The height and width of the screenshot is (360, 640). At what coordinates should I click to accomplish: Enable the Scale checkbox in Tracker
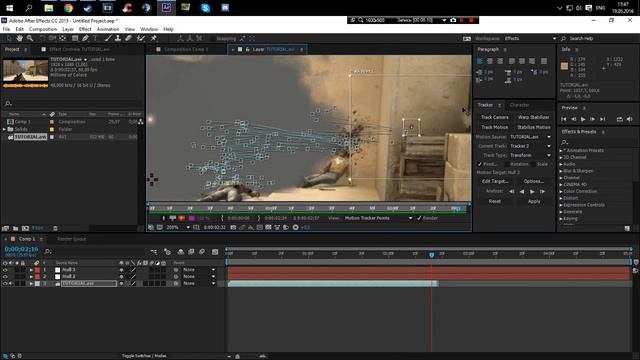point(533,164)
